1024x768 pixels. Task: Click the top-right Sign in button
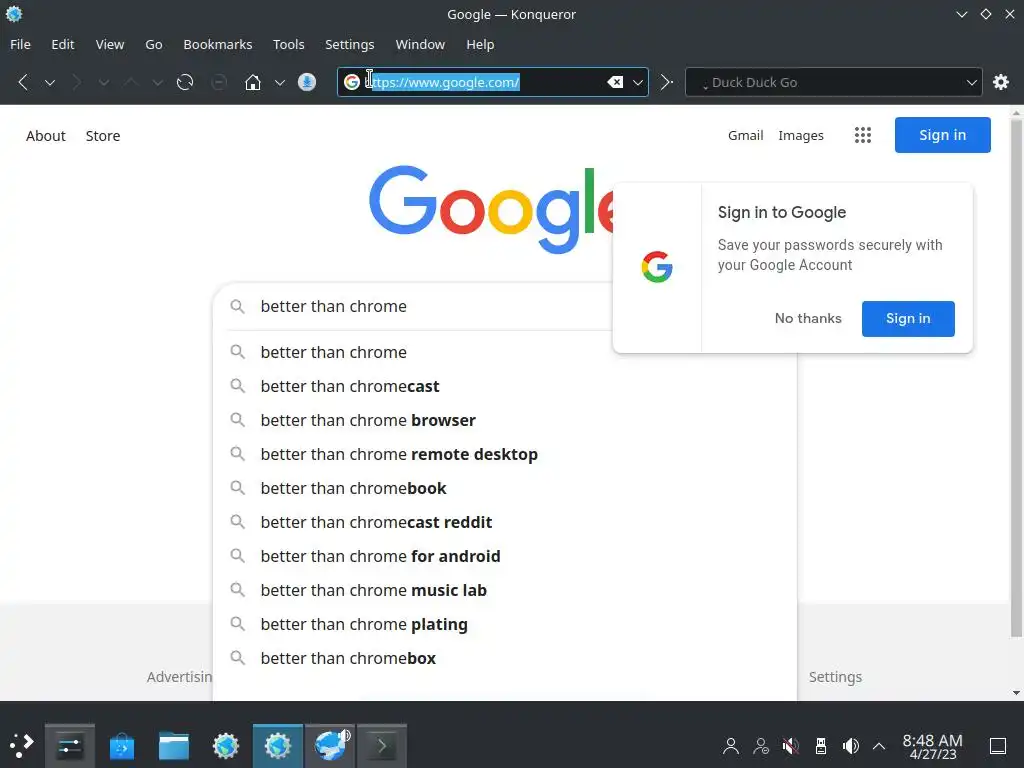pyautogui.click(x=942, y=135)
